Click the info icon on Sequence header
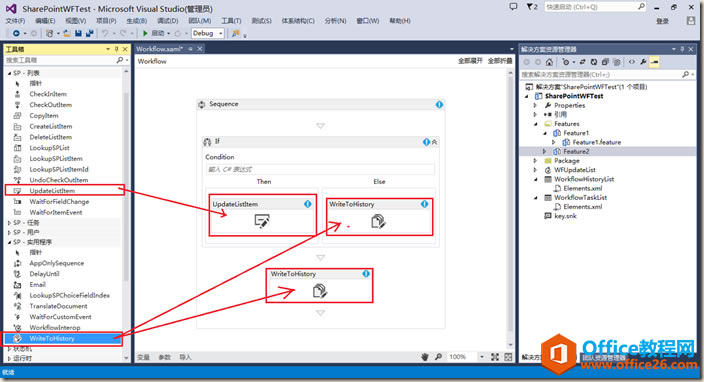The image size is (704, 382). [439, 104]
